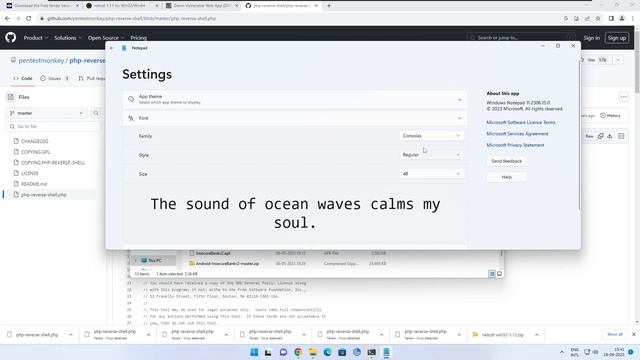Select Android-InsecureBankv2-master.zip in File Explorer
Screen dimensions: 640x360
pos(227,264)
